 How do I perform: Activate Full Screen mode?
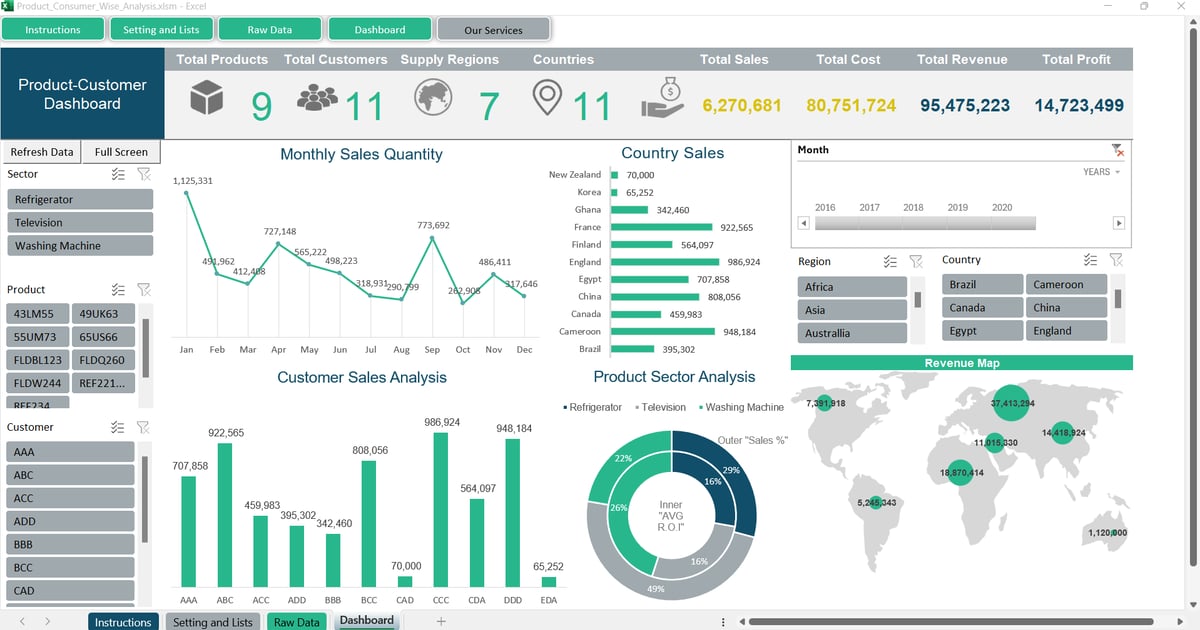pyautogui.click(x=120, y=151)
